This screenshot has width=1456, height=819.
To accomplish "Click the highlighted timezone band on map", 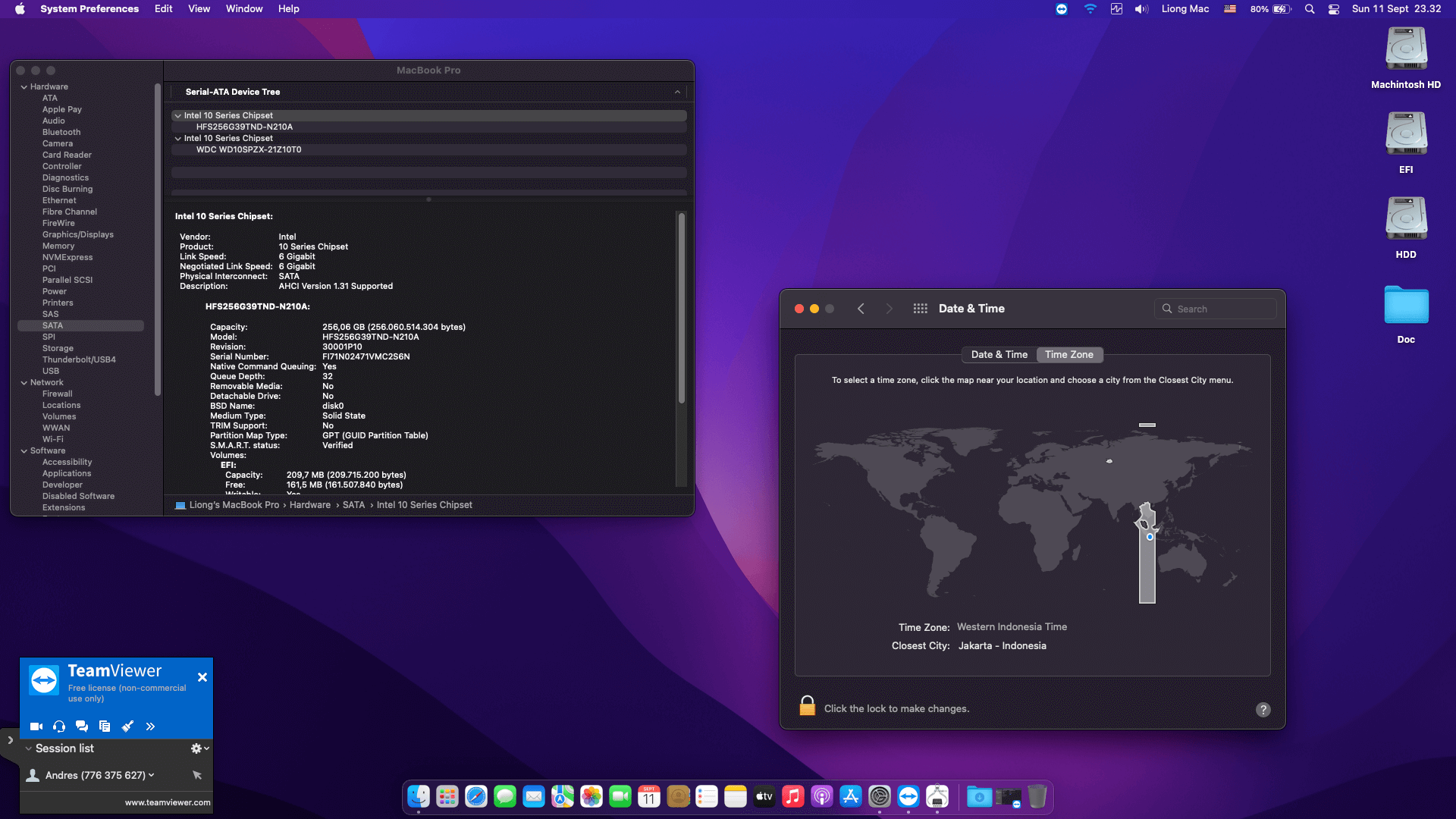I will coord(1147,569).
